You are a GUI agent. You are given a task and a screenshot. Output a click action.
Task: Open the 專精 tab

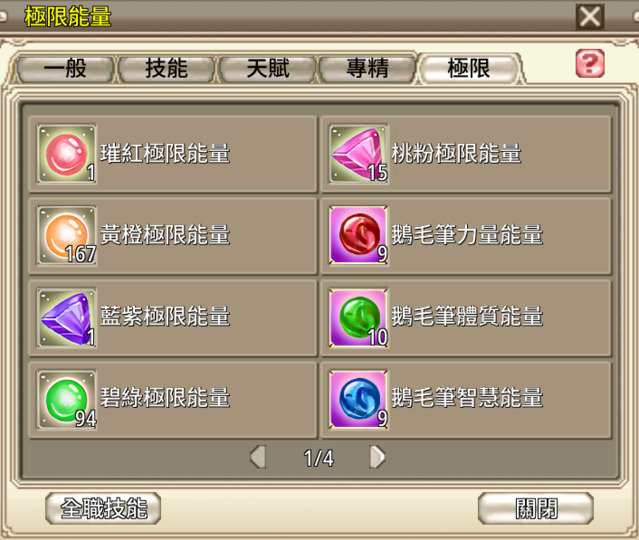click(368, 68)
